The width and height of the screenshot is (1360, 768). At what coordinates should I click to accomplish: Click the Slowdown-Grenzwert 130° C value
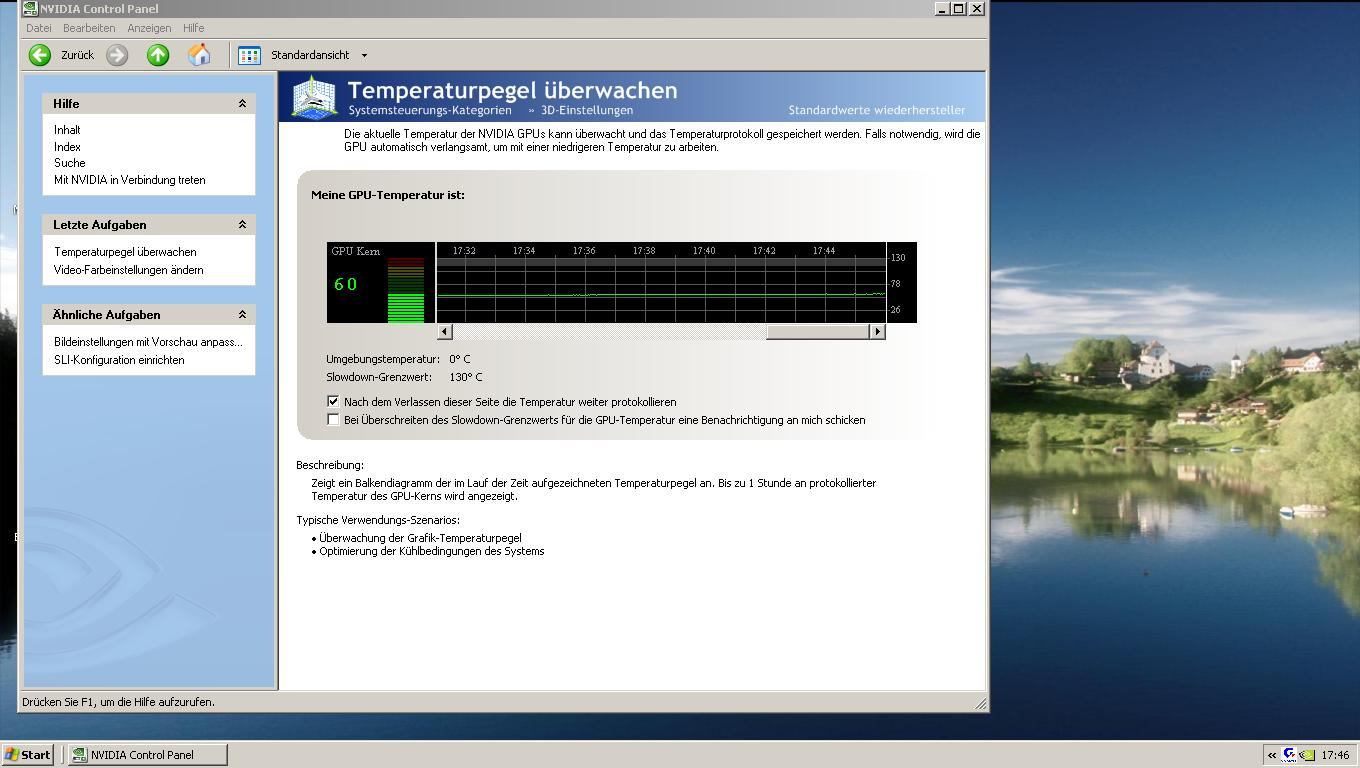466,377
